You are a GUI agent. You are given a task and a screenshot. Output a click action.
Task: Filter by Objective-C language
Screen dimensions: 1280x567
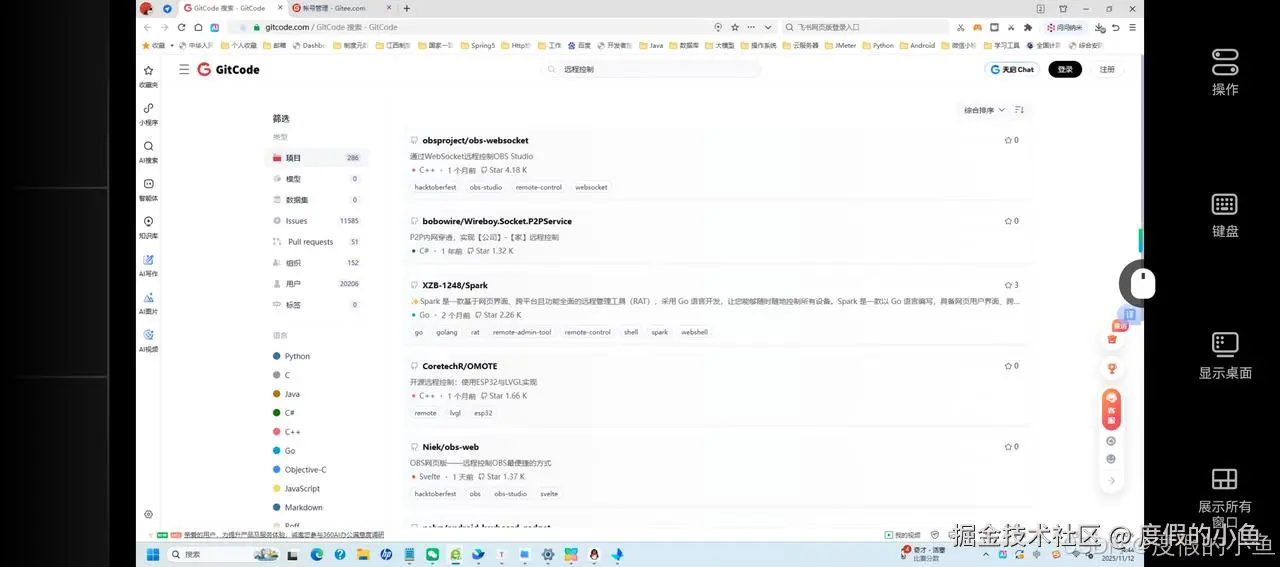pyautogui.click(x=299, y=470)
